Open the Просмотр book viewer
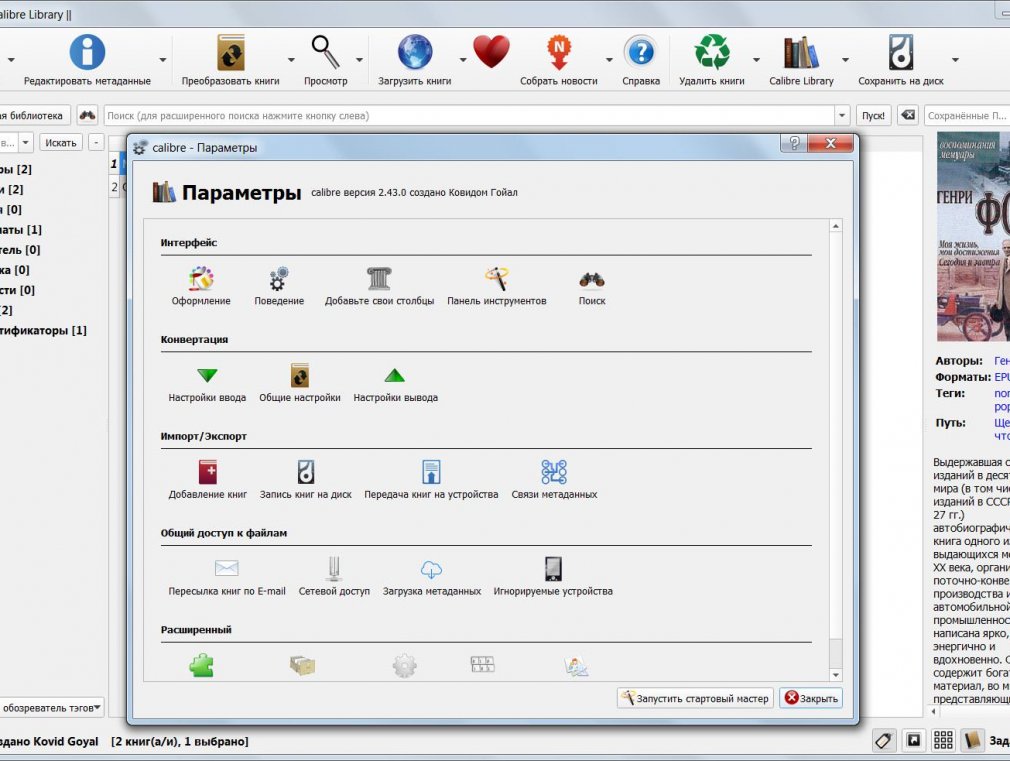Viewport: 1010px width, 761px height. (x=325, y=60)
